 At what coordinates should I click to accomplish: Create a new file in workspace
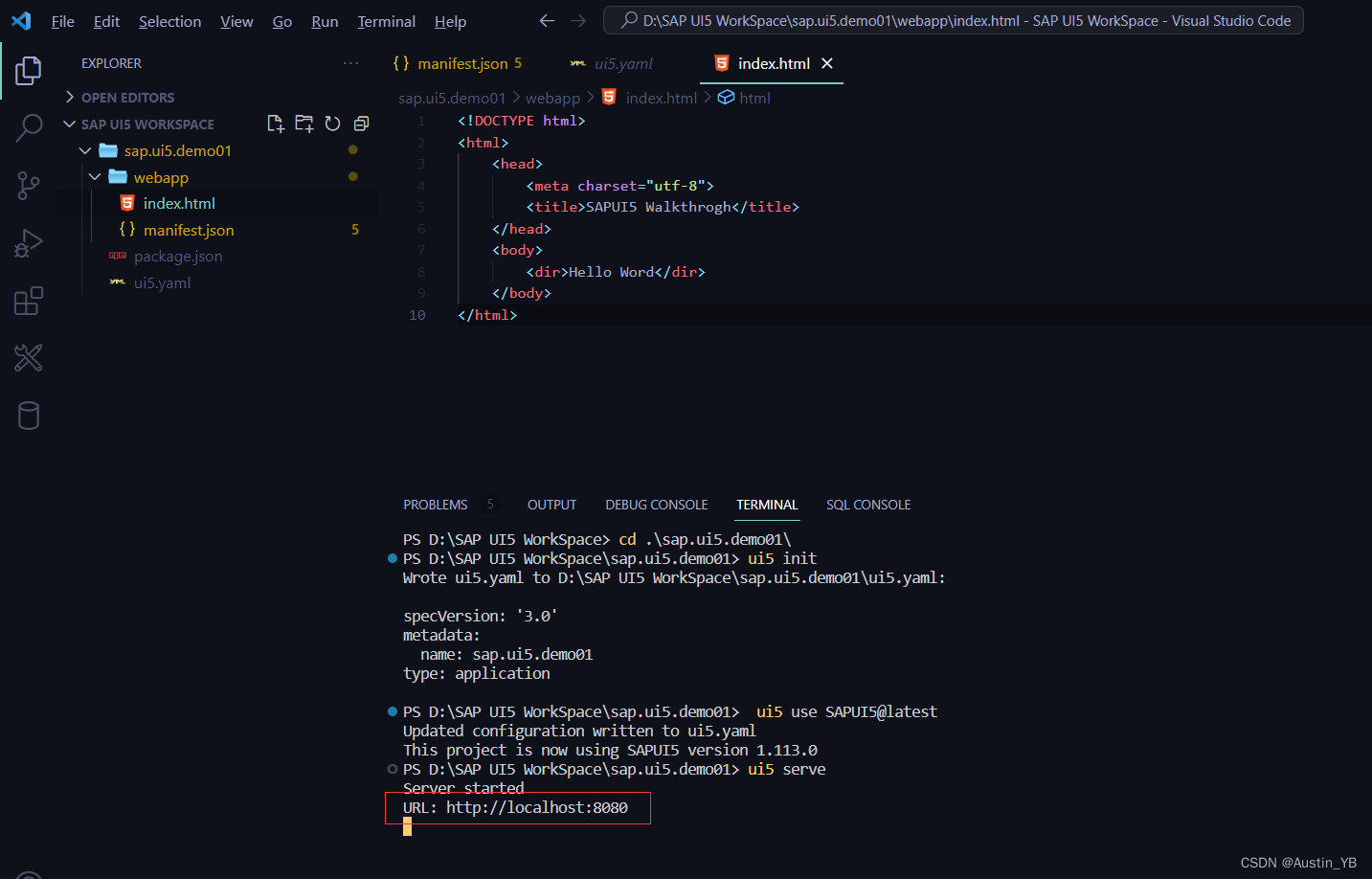pos(276,124)
